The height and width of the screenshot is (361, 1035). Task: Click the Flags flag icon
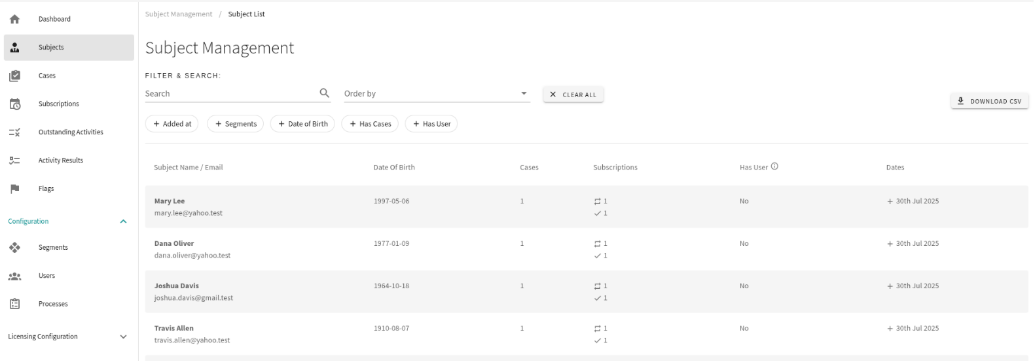coord(15,189)
